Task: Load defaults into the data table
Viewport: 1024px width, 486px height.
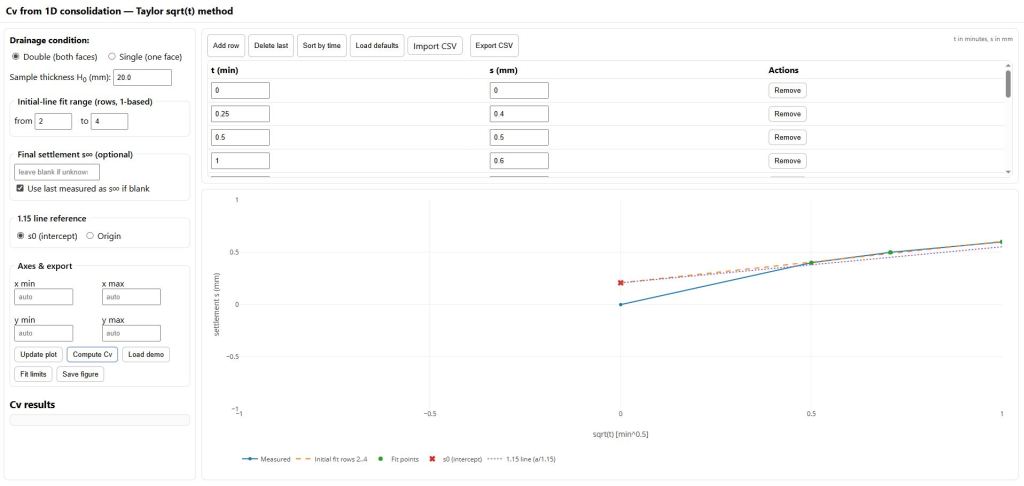Action: click(377, 46)
